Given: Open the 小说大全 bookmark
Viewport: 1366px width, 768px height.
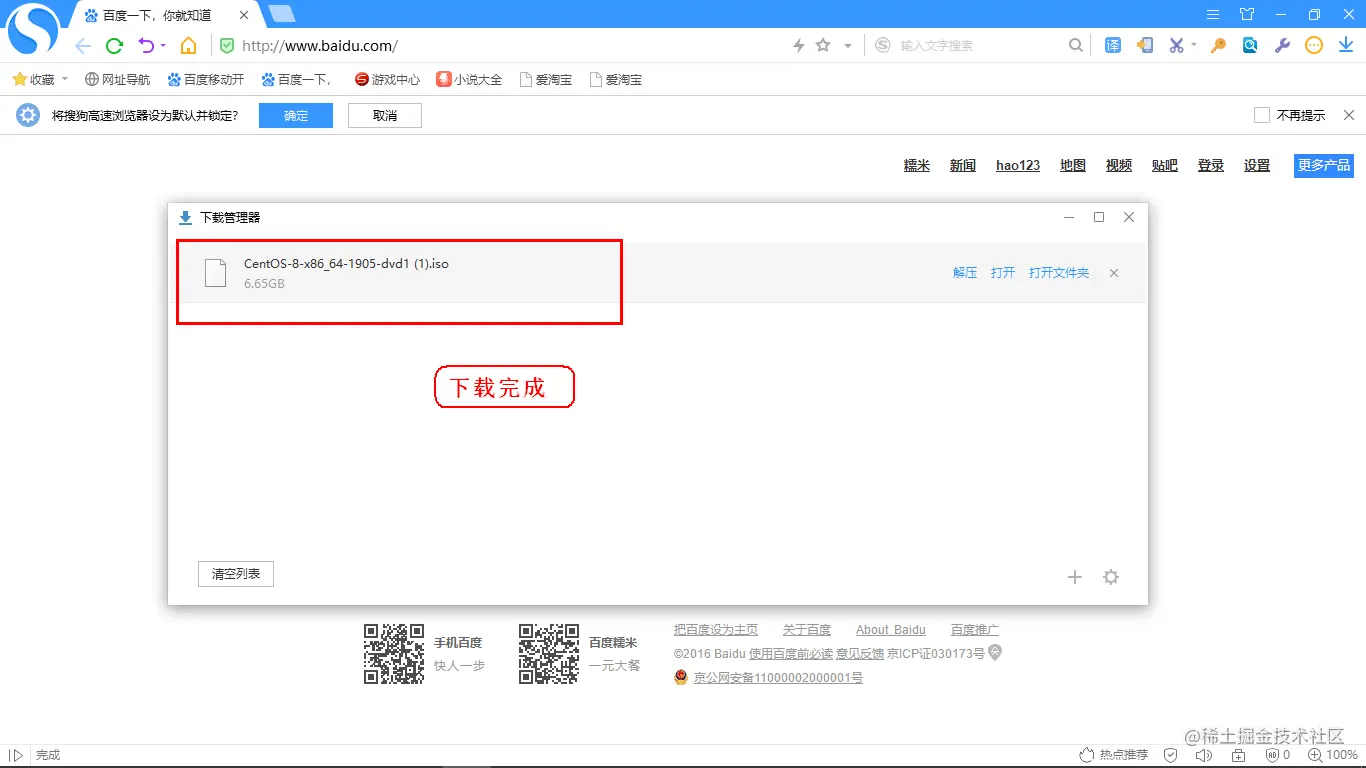Looking at the screenshot, I should pyautogui.click(x=469, y=79).
